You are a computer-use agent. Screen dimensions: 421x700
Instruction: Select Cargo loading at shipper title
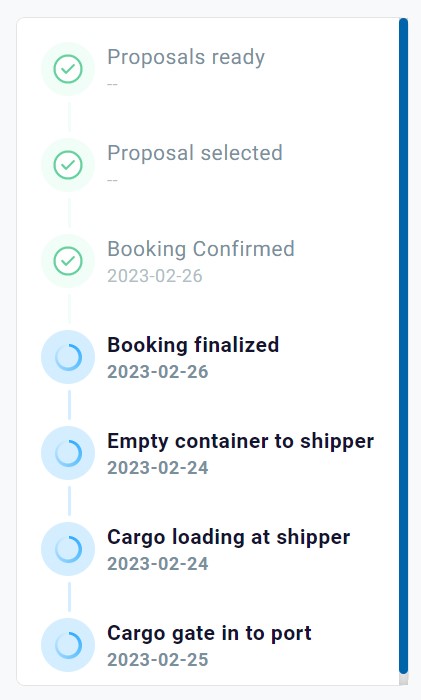[x=229, y=538]
